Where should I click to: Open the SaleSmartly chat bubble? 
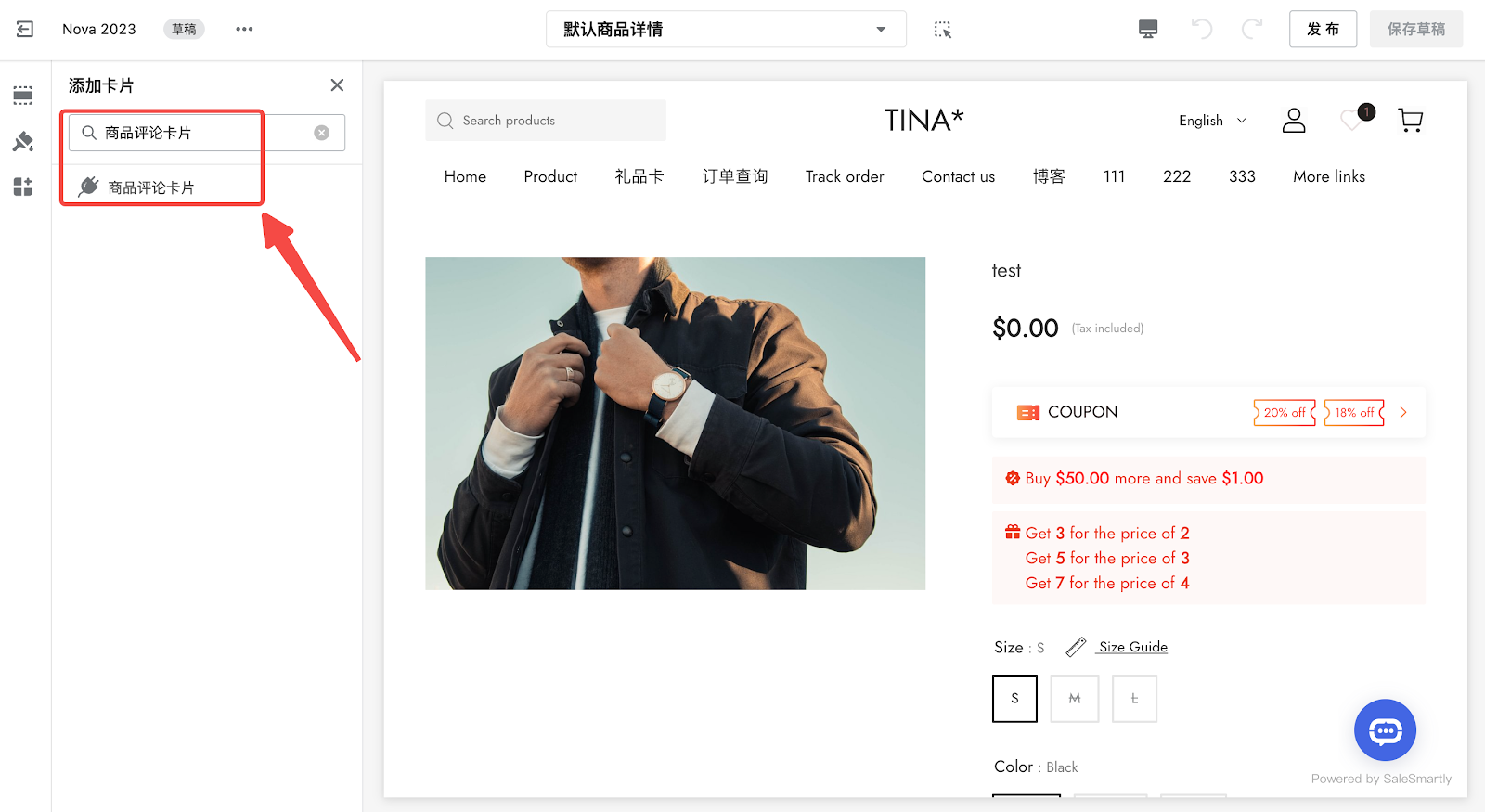1385,730
